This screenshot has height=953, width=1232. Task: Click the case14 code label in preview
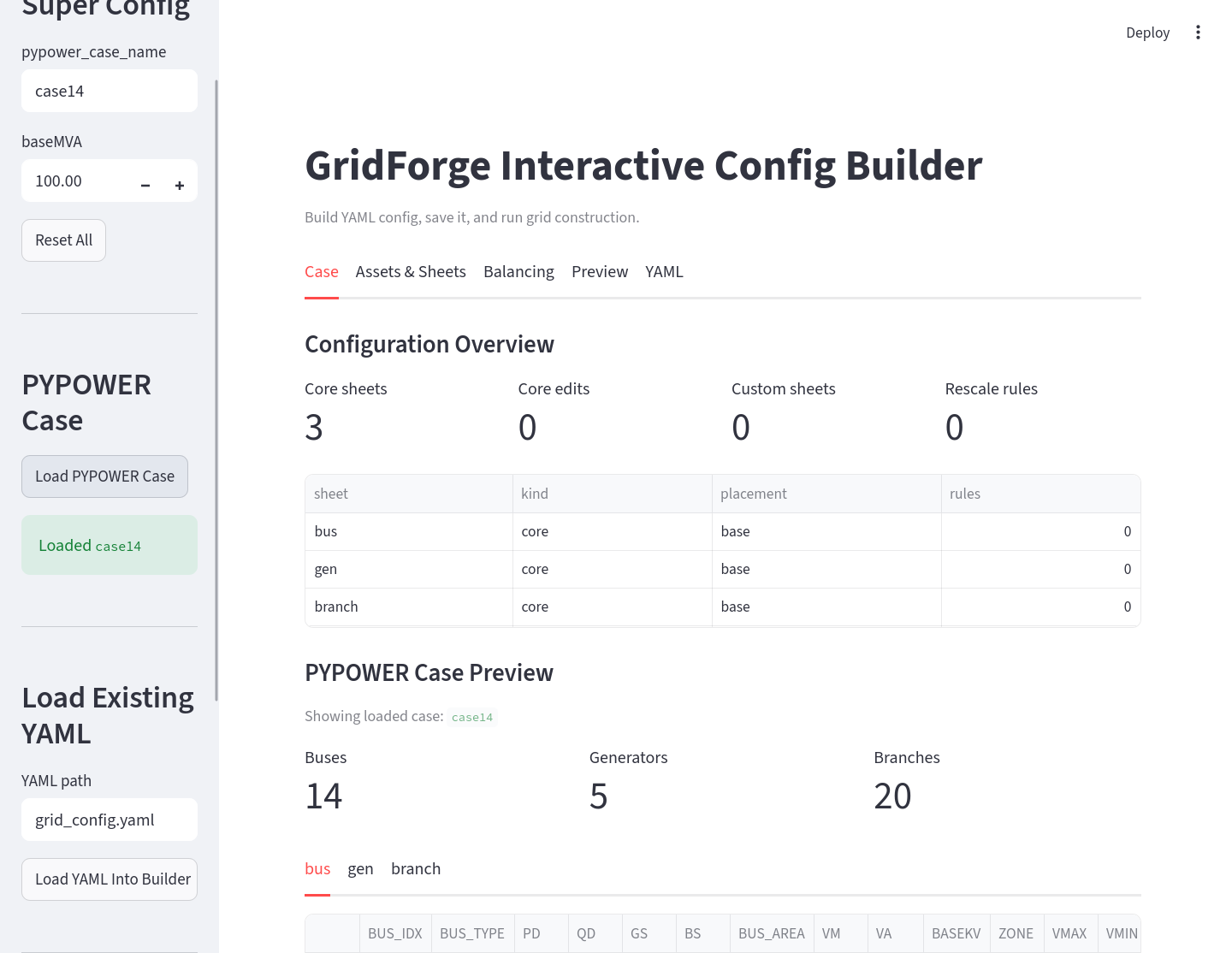click(472, 718)
